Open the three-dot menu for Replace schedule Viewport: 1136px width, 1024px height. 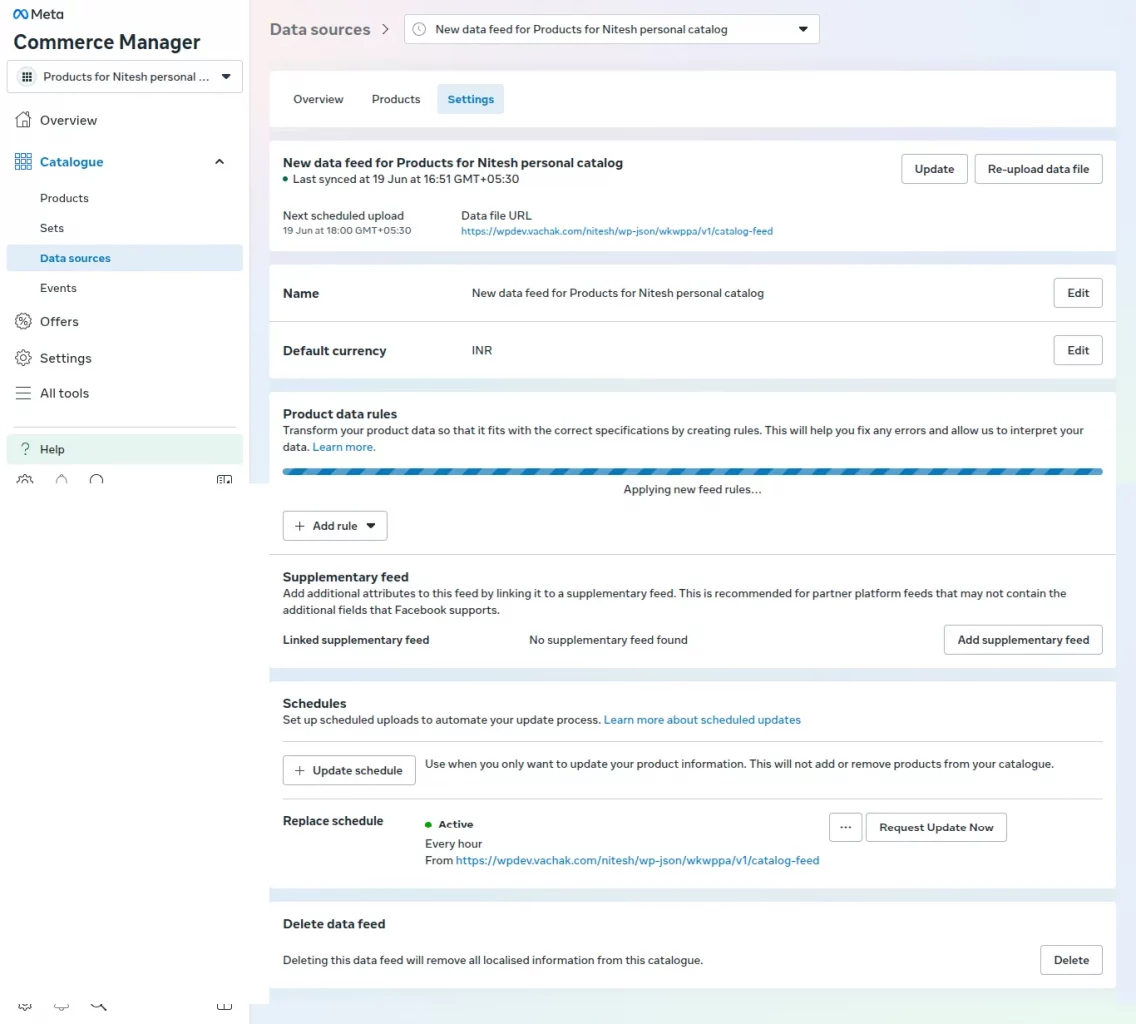click(x=845, y=827)
